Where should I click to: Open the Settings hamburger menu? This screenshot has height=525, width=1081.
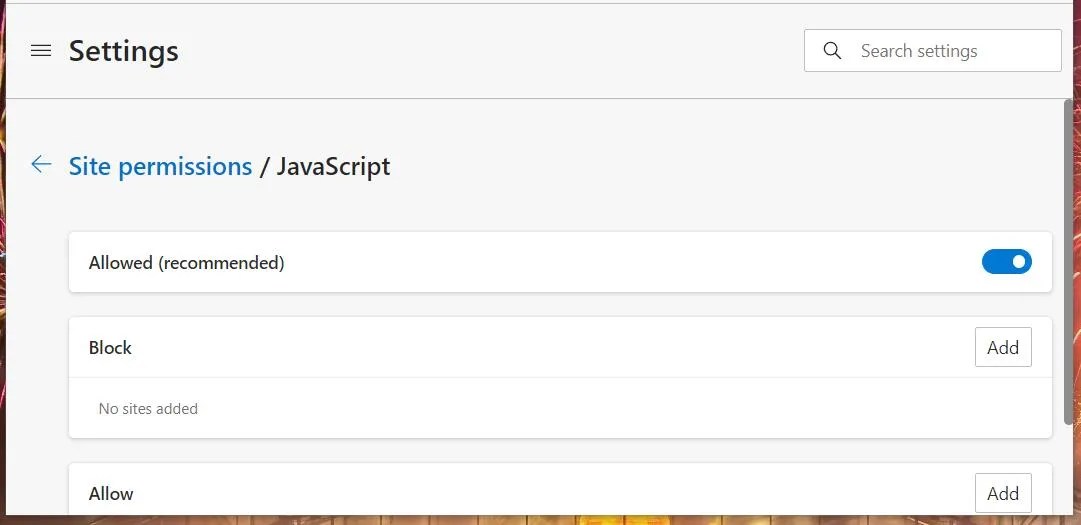coord(41,51)
